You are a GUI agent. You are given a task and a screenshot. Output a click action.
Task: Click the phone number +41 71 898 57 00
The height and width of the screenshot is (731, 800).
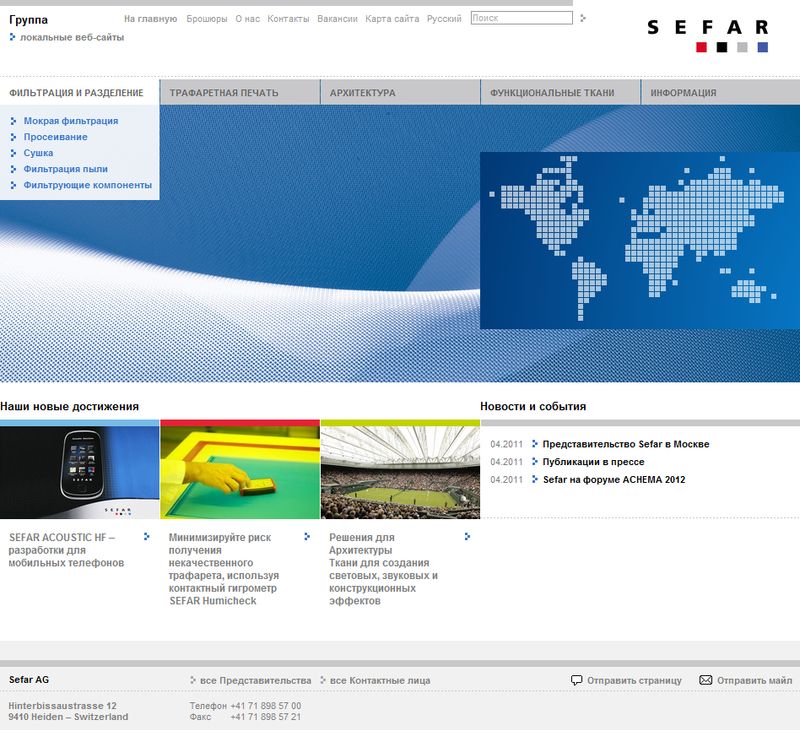pos(266,705)
